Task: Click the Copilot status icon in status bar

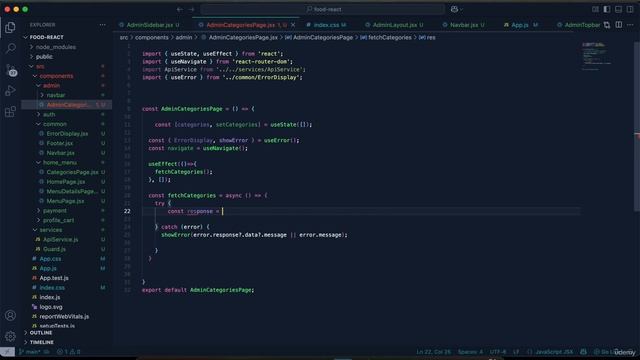Action: click(x=583, y=351)
